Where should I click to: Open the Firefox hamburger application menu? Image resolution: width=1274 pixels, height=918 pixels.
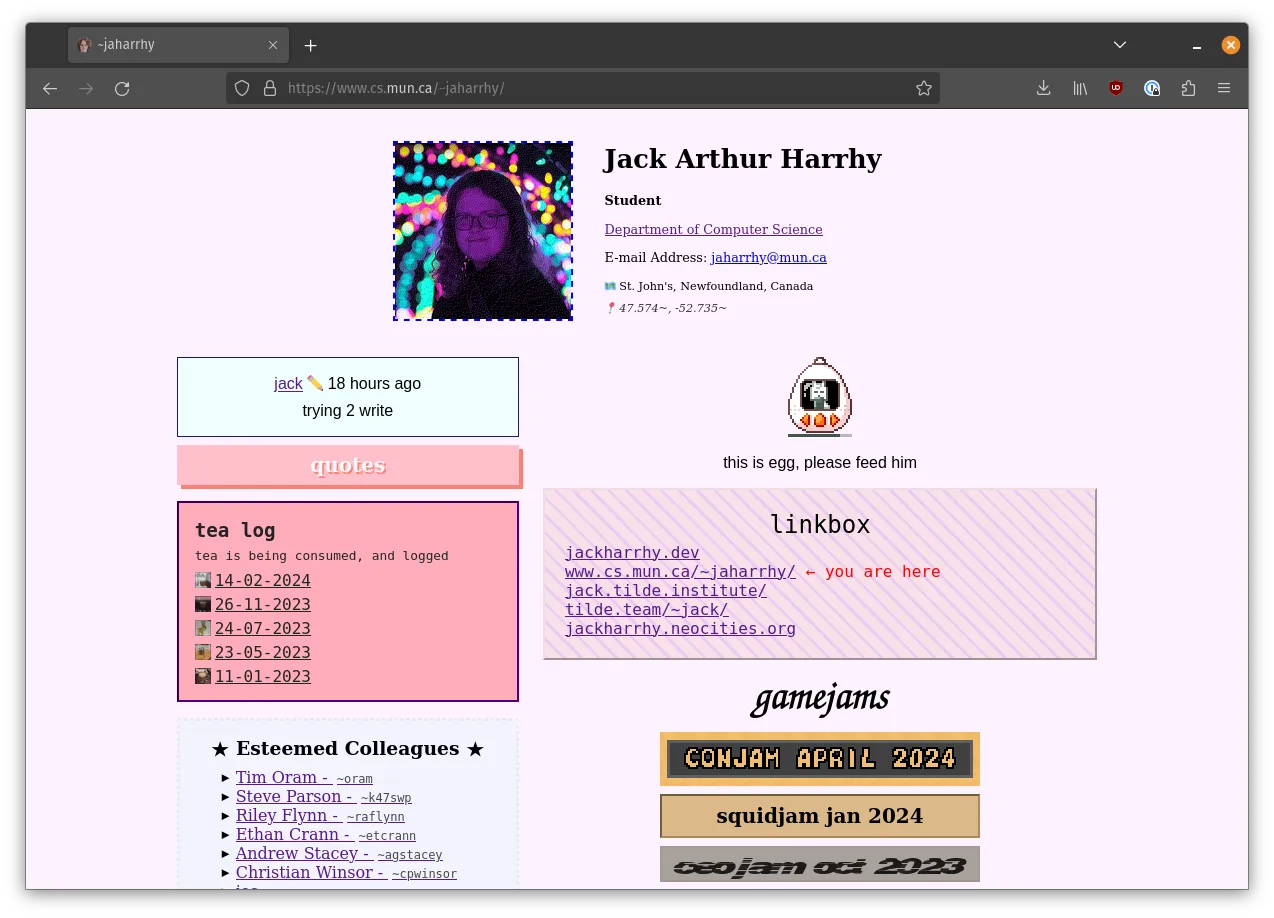[1224, 89]
